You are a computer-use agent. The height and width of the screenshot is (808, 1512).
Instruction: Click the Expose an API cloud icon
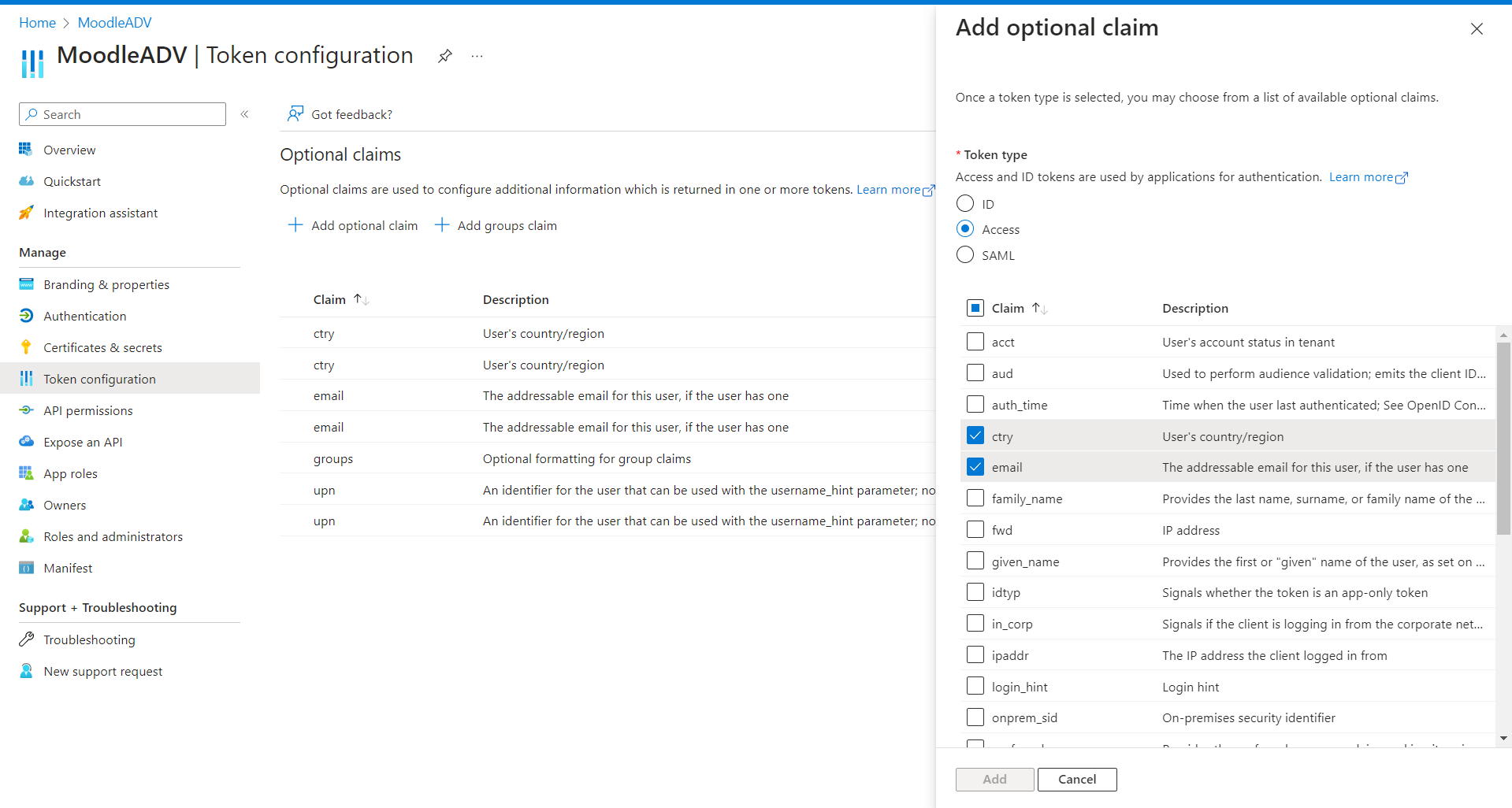tap(26, 442)
